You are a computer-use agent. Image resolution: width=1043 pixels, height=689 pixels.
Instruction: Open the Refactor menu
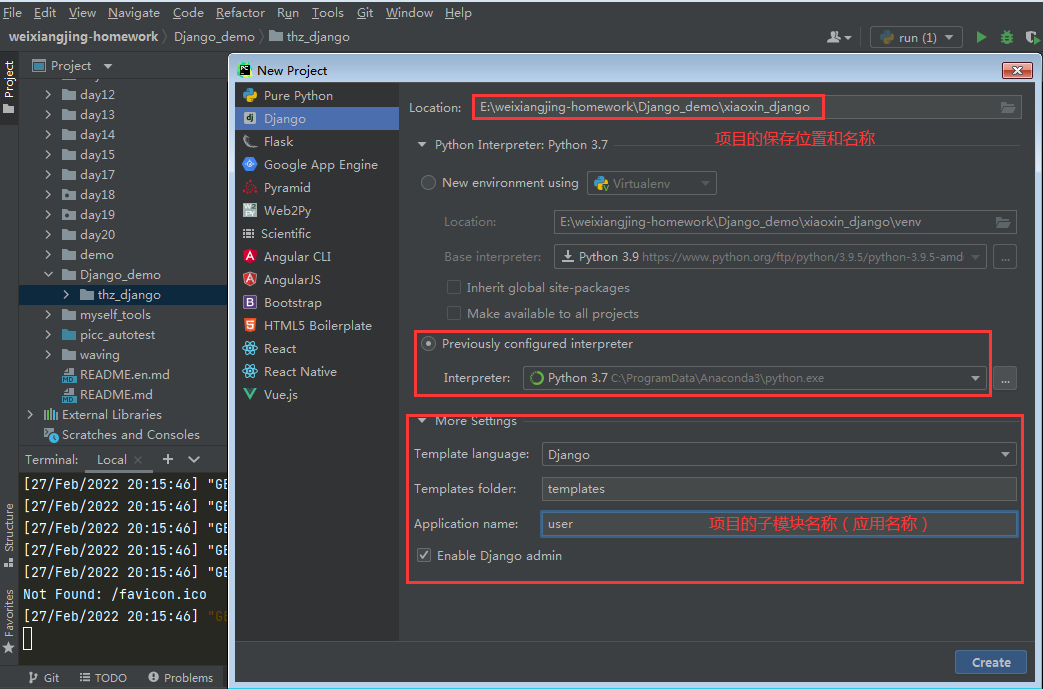(x=240, y=13)
